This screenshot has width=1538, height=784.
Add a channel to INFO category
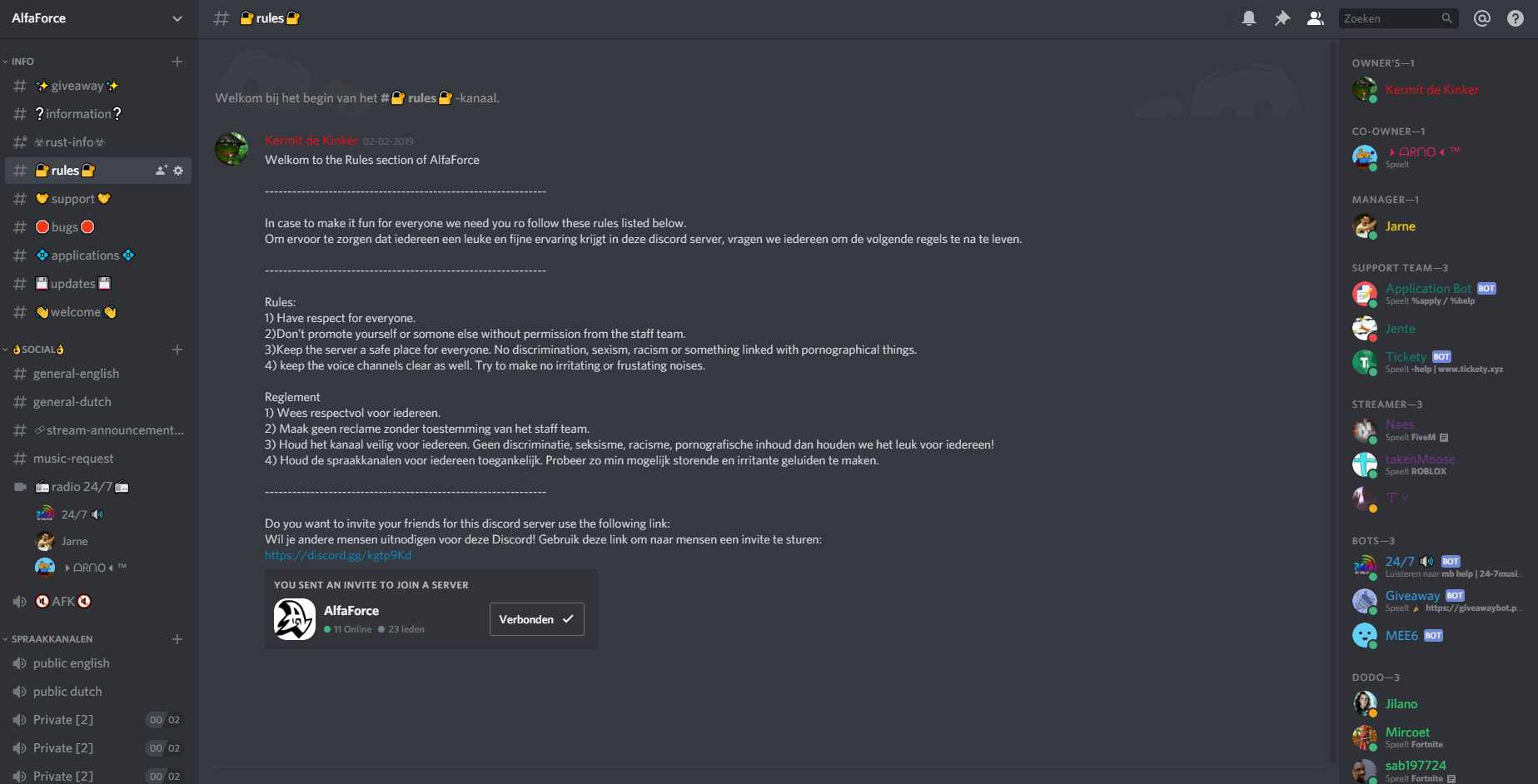tap(177, 62)
